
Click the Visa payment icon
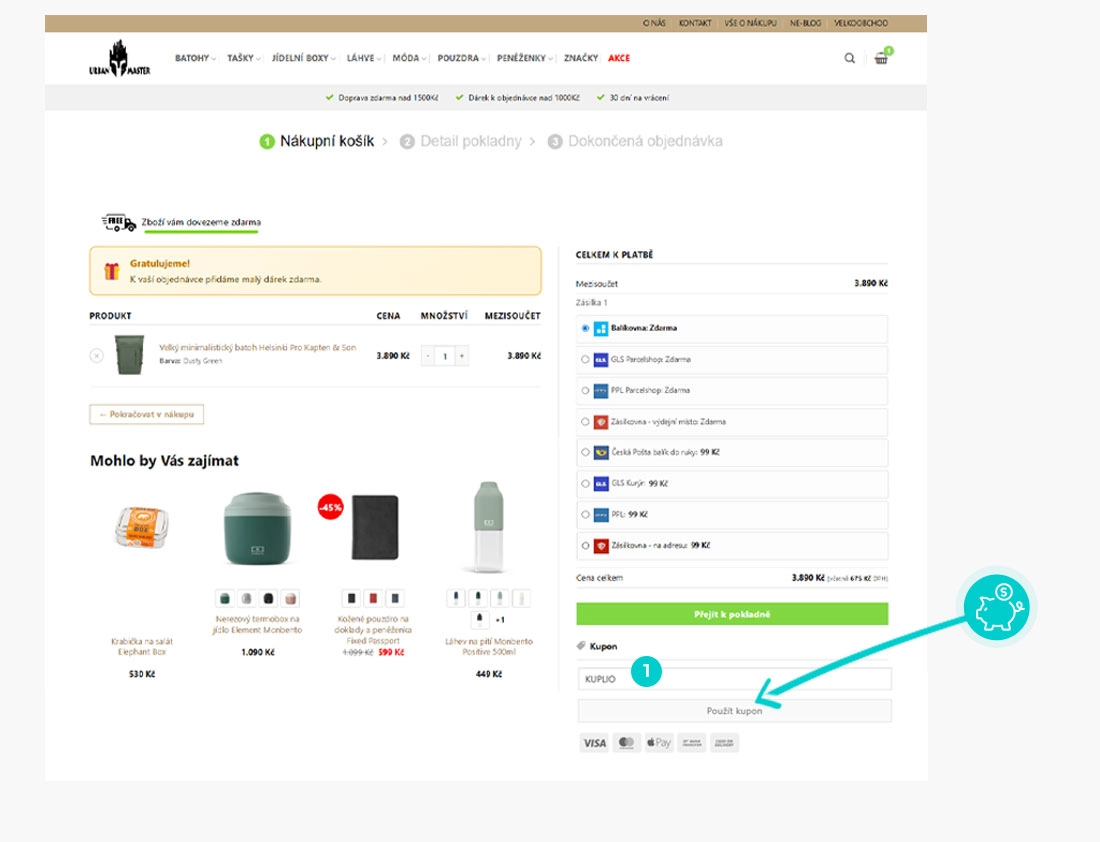(x=594, y=742)
